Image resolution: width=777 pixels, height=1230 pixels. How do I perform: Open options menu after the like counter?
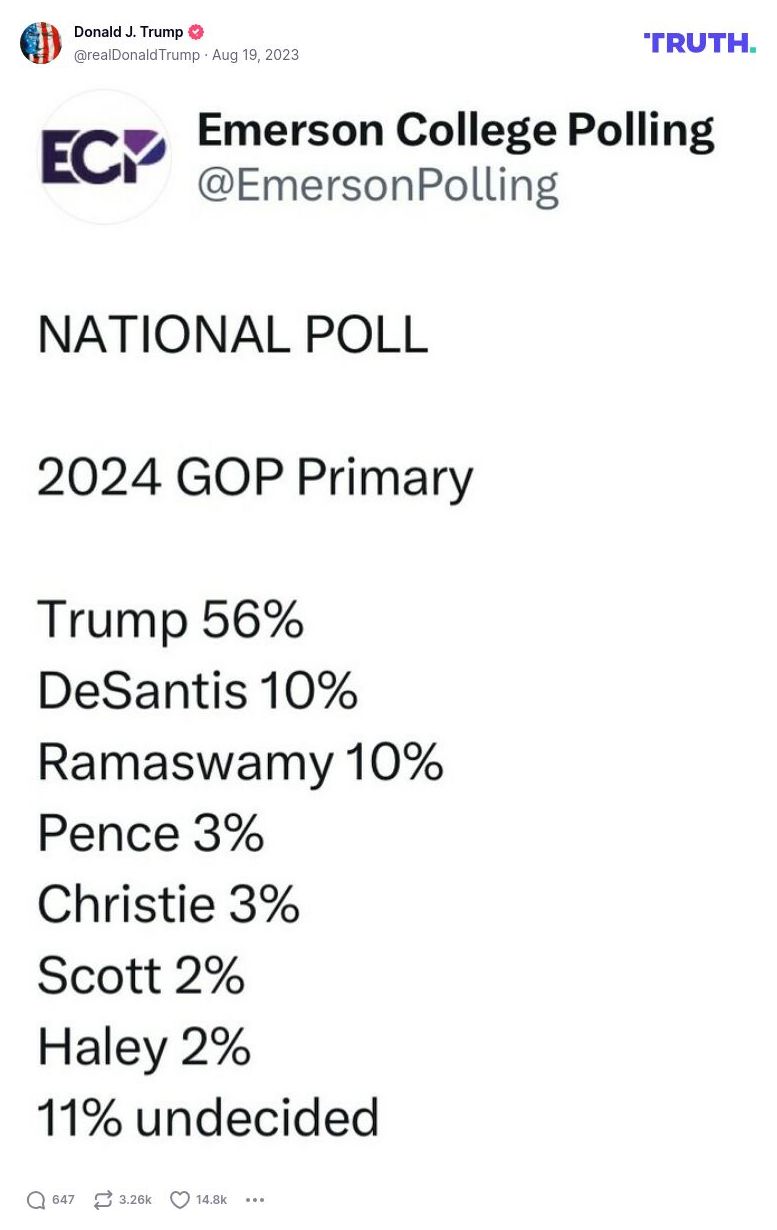255,1200
